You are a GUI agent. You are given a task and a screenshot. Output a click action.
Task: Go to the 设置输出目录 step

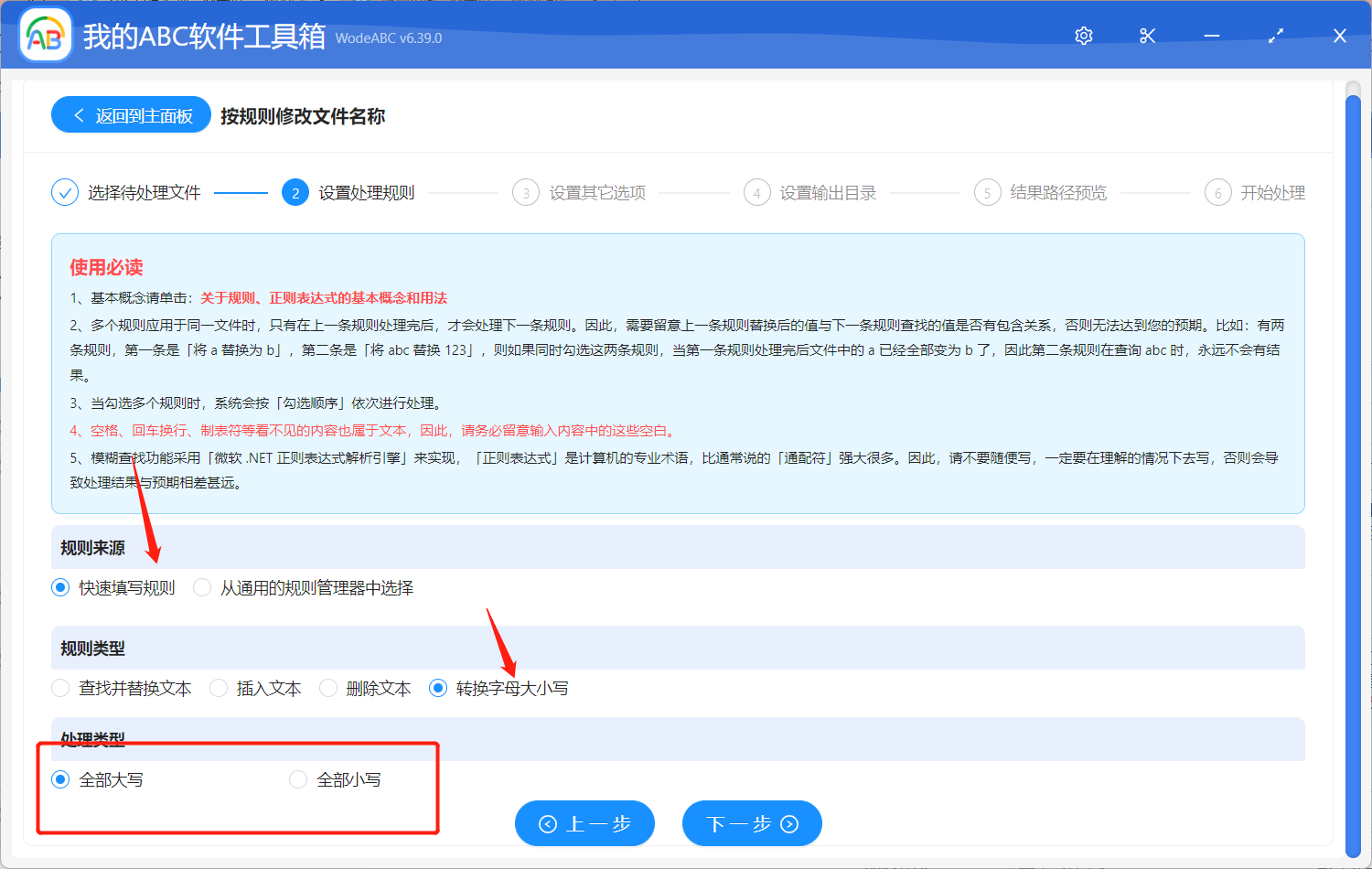[827, 193]
